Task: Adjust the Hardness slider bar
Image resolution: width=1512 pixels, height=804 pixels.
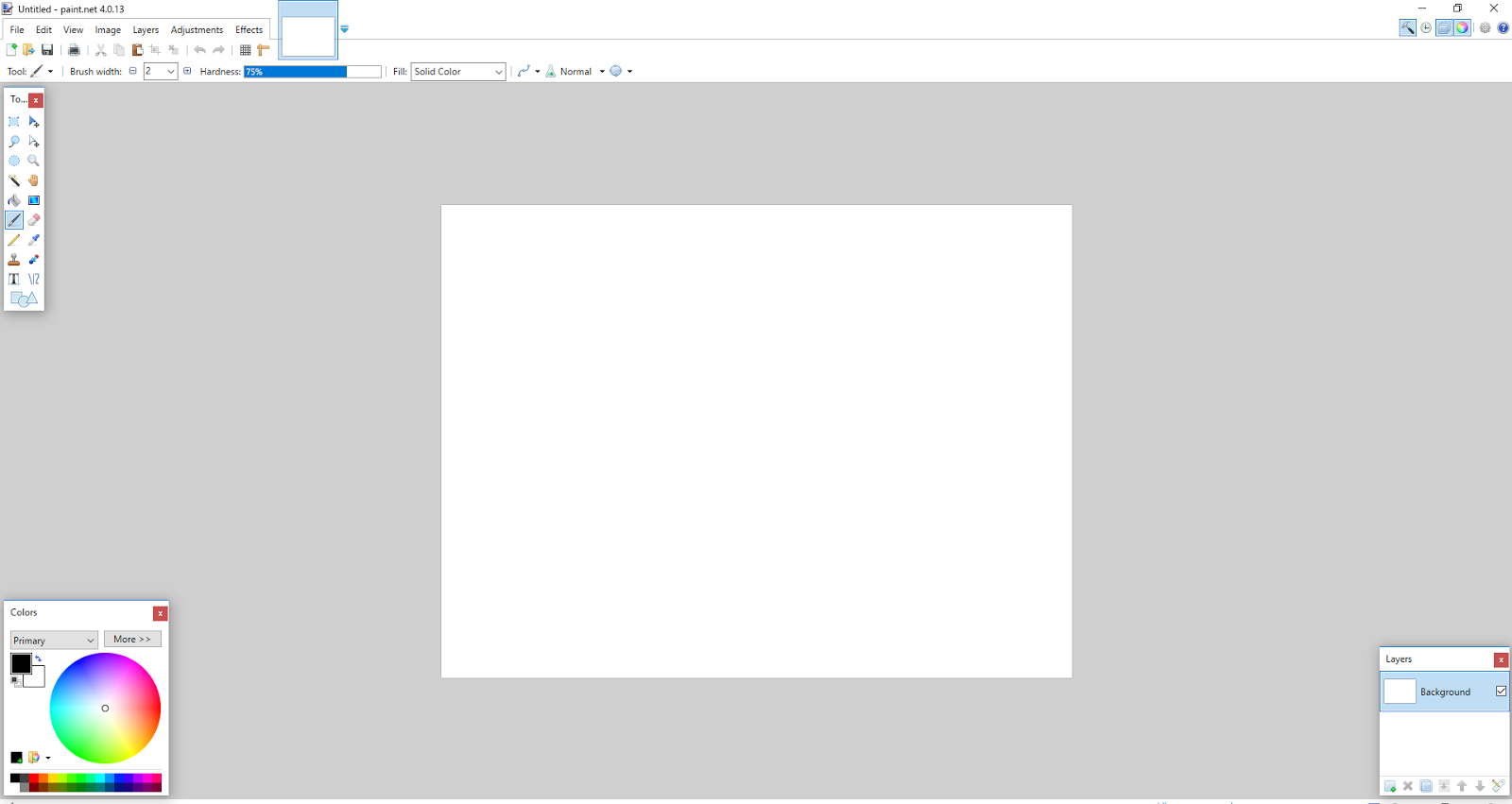Action: 313,72
